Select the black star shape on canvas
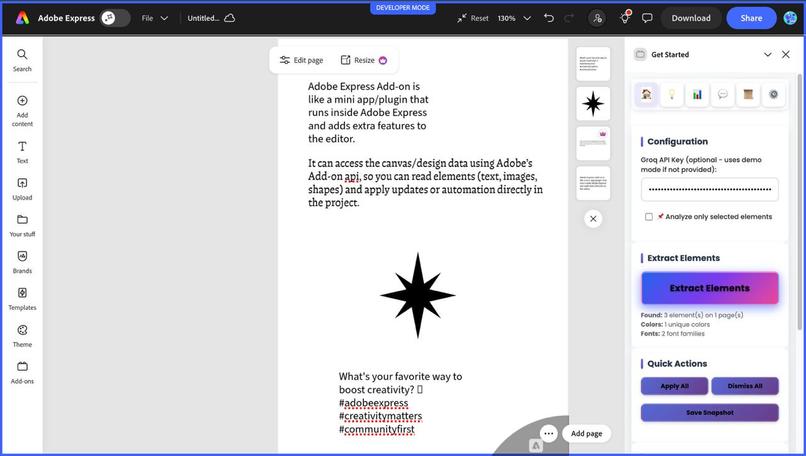 [x=418, y=295]
